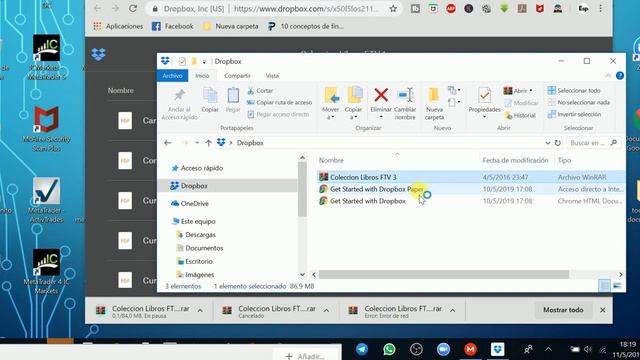Select Get Started with Dropbox Paper file

471,189
